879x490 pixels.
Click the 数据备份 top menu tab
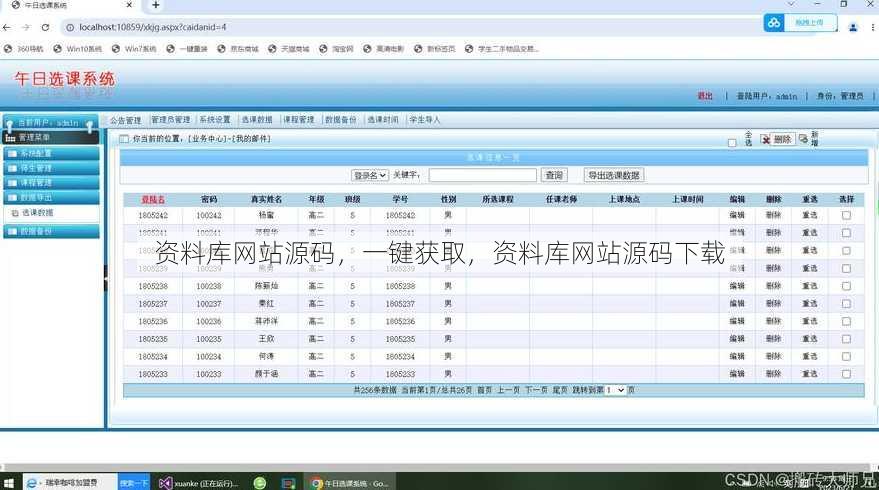[x=341, y=120]
